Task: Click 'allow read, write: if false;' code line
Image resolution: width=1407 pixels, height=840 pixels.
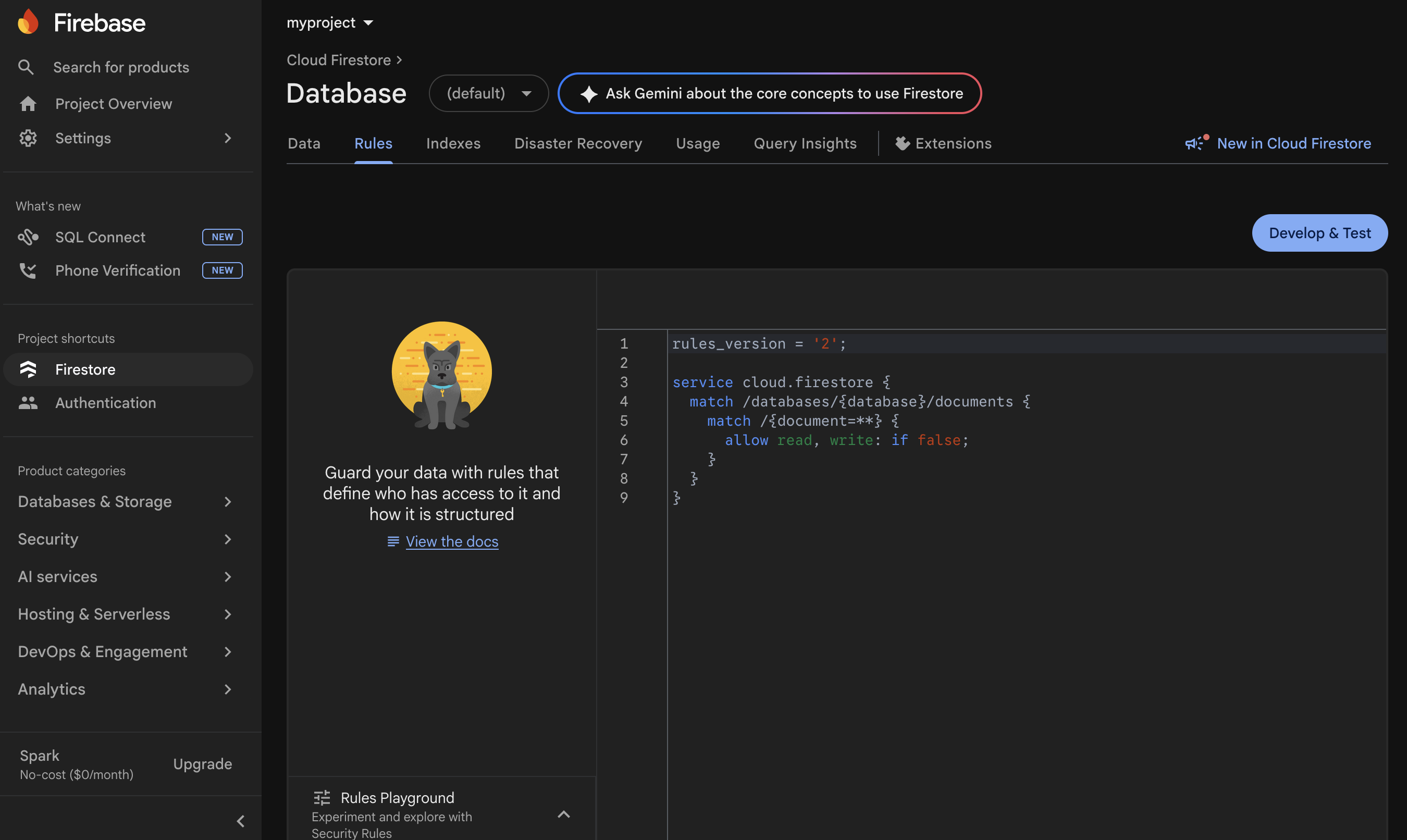Action: [x=847, y=440]
